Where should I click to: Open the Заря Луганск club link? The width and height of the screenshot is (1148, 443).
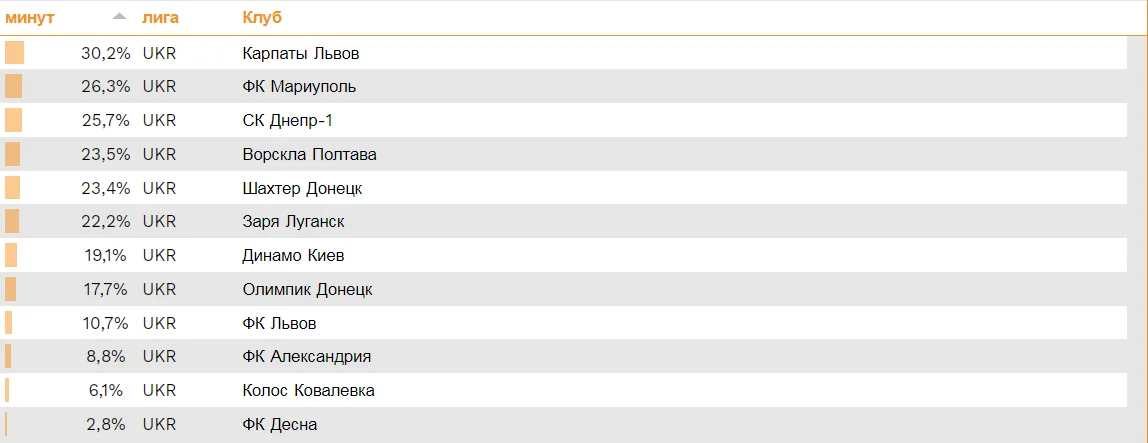[x=293, y=221]
